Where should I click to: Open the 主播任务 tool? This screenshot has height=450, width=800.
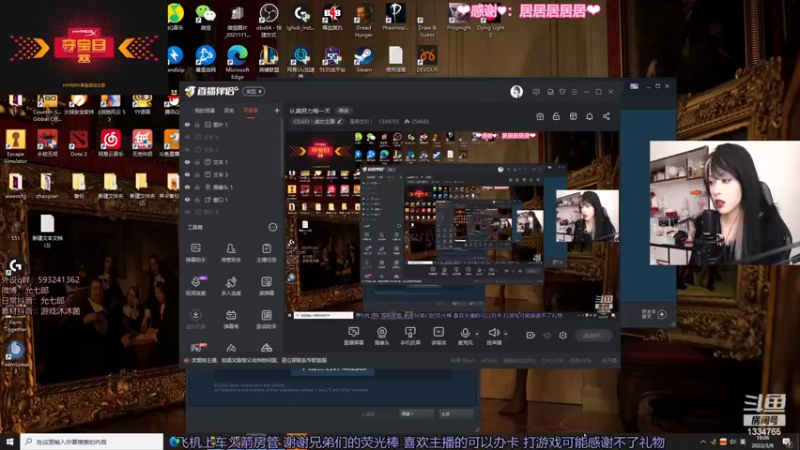266,253
